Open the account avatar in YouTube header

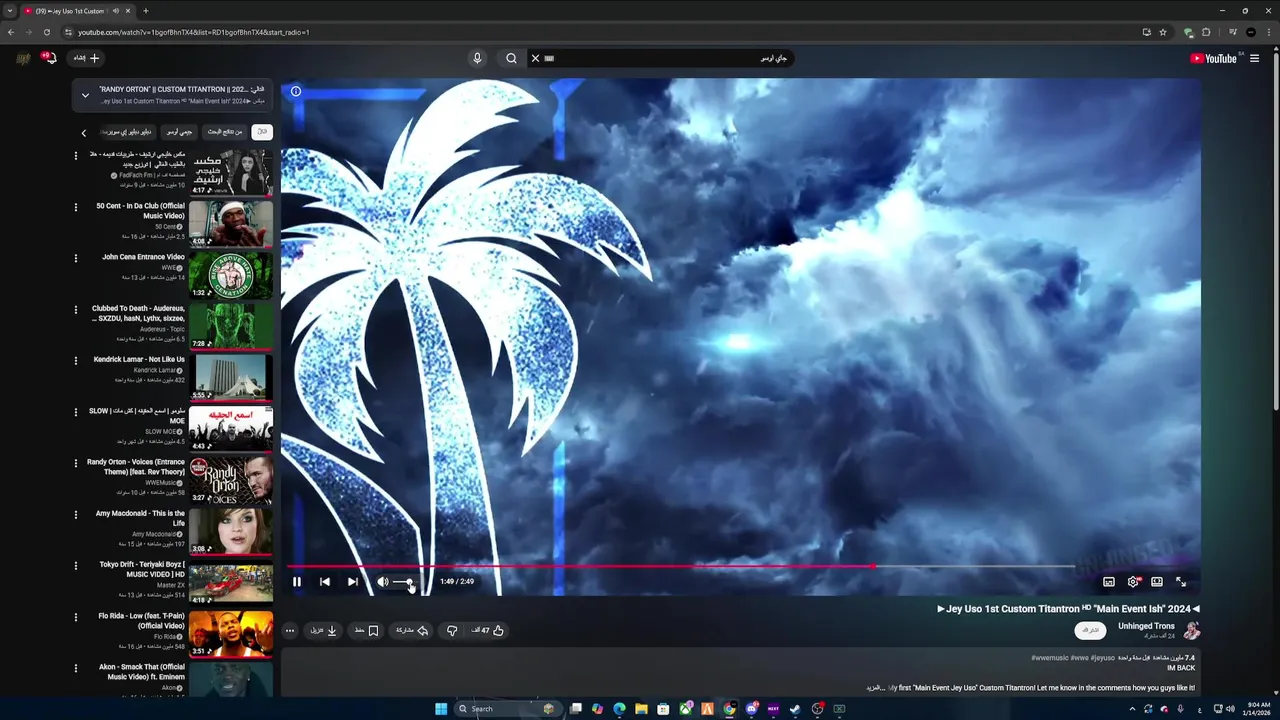pyautogui.click(x=23, y=58)
